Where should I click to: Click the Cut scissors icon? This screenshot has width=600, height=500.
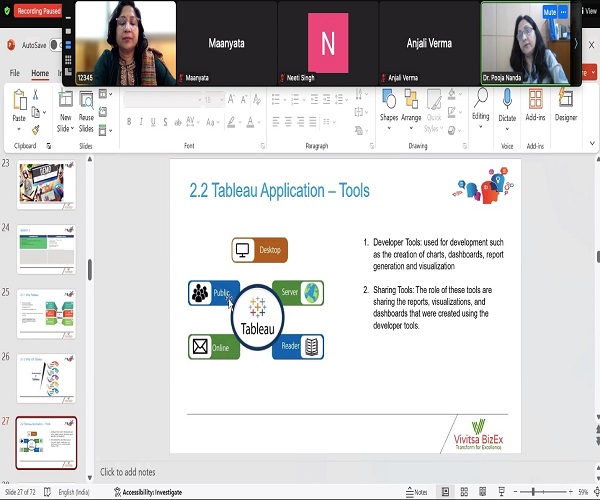[36, 94]
